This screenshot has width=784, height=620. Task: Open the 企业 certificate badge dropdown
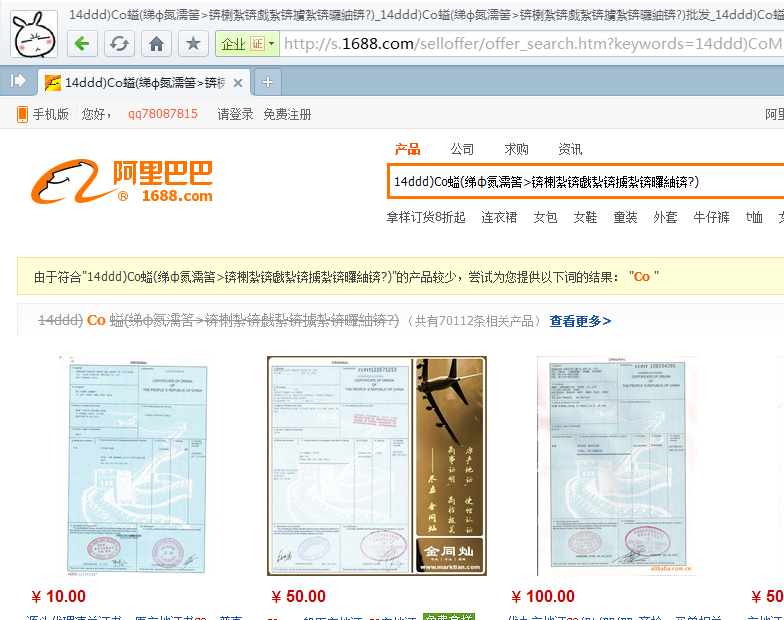pyautogui.click(x=247, y=44)
